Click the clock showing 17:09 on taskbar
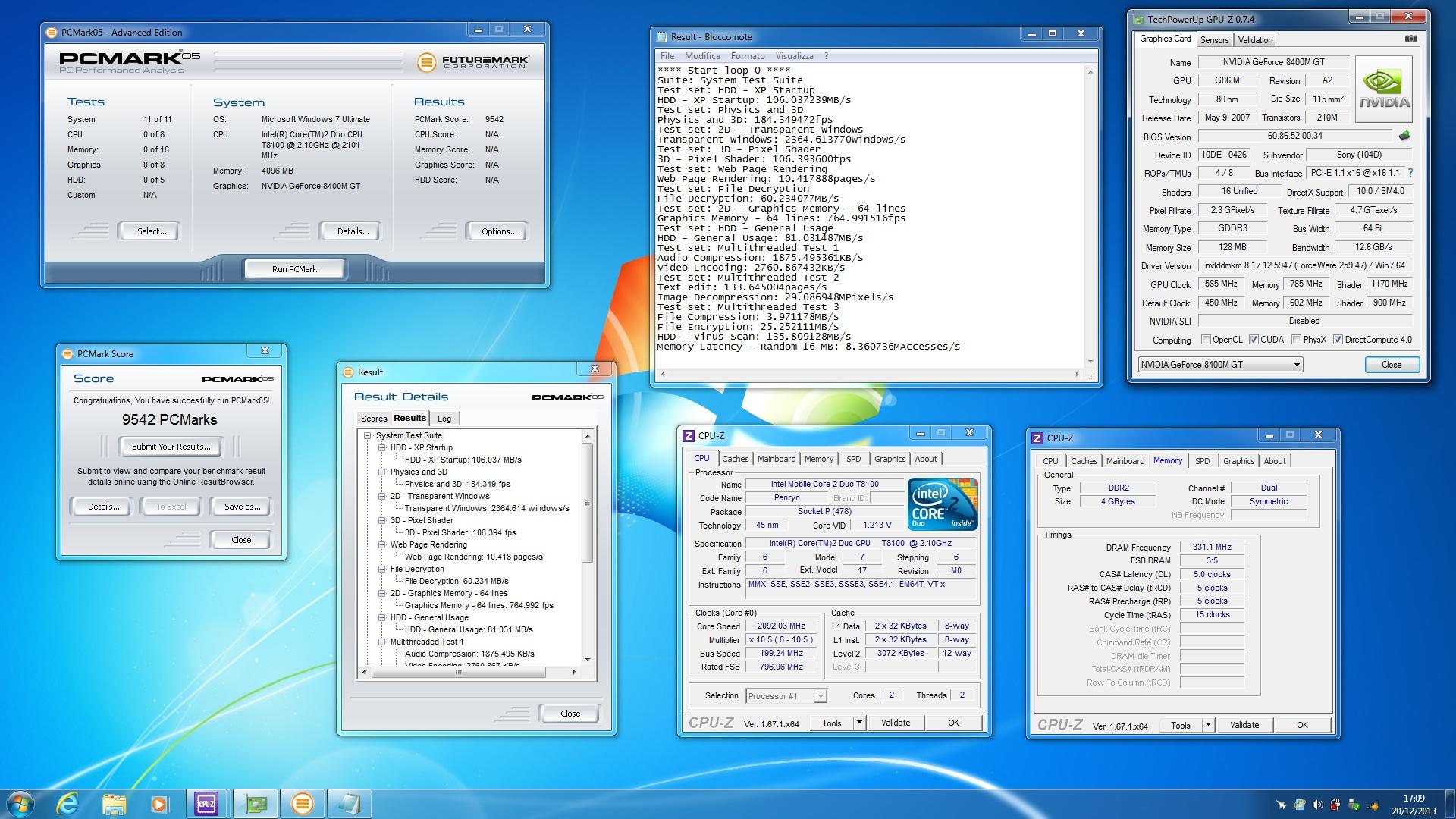 (x=1414, y=804)
